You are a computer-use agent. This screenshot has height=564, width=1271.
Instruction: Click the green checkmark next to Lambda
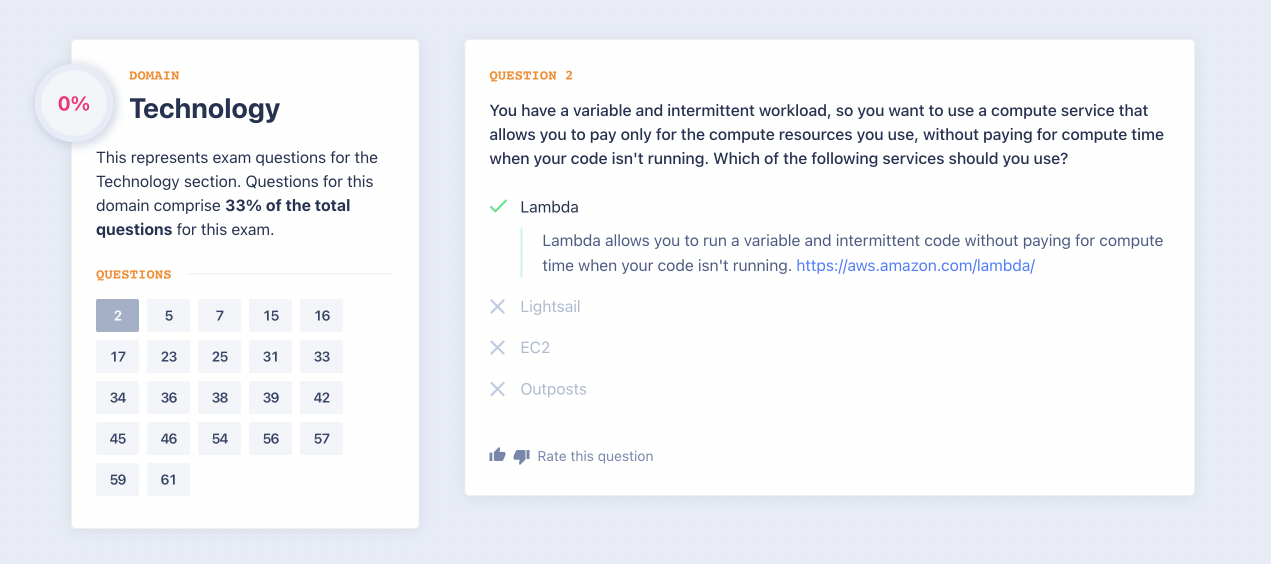coord(498,207)
